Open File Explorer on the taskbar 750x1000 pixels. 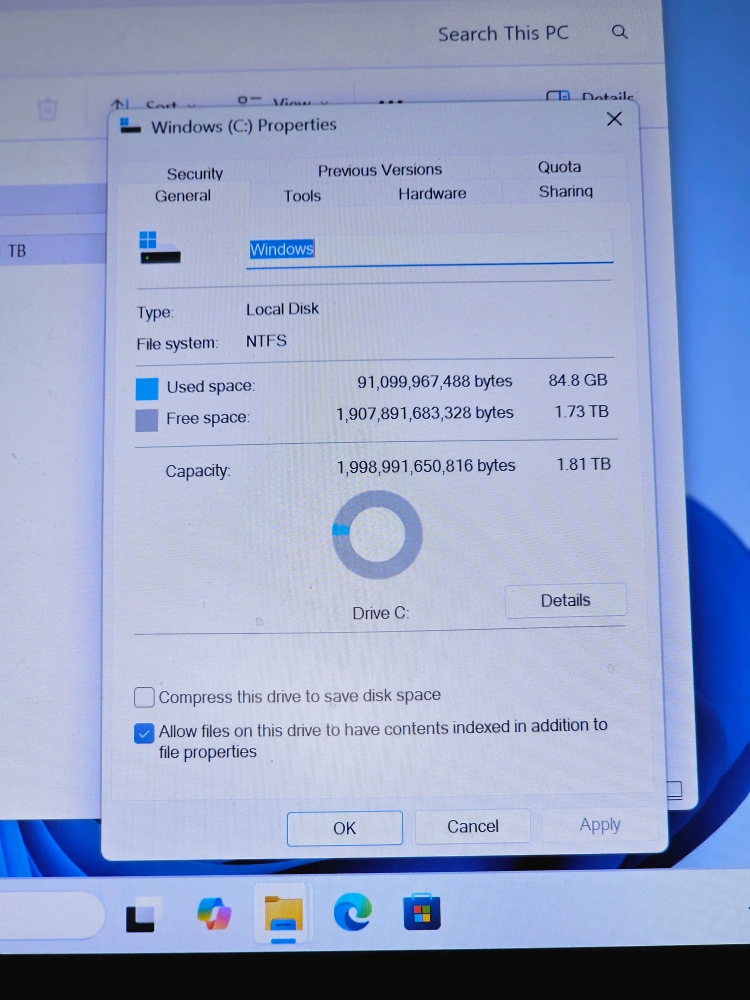283,913
